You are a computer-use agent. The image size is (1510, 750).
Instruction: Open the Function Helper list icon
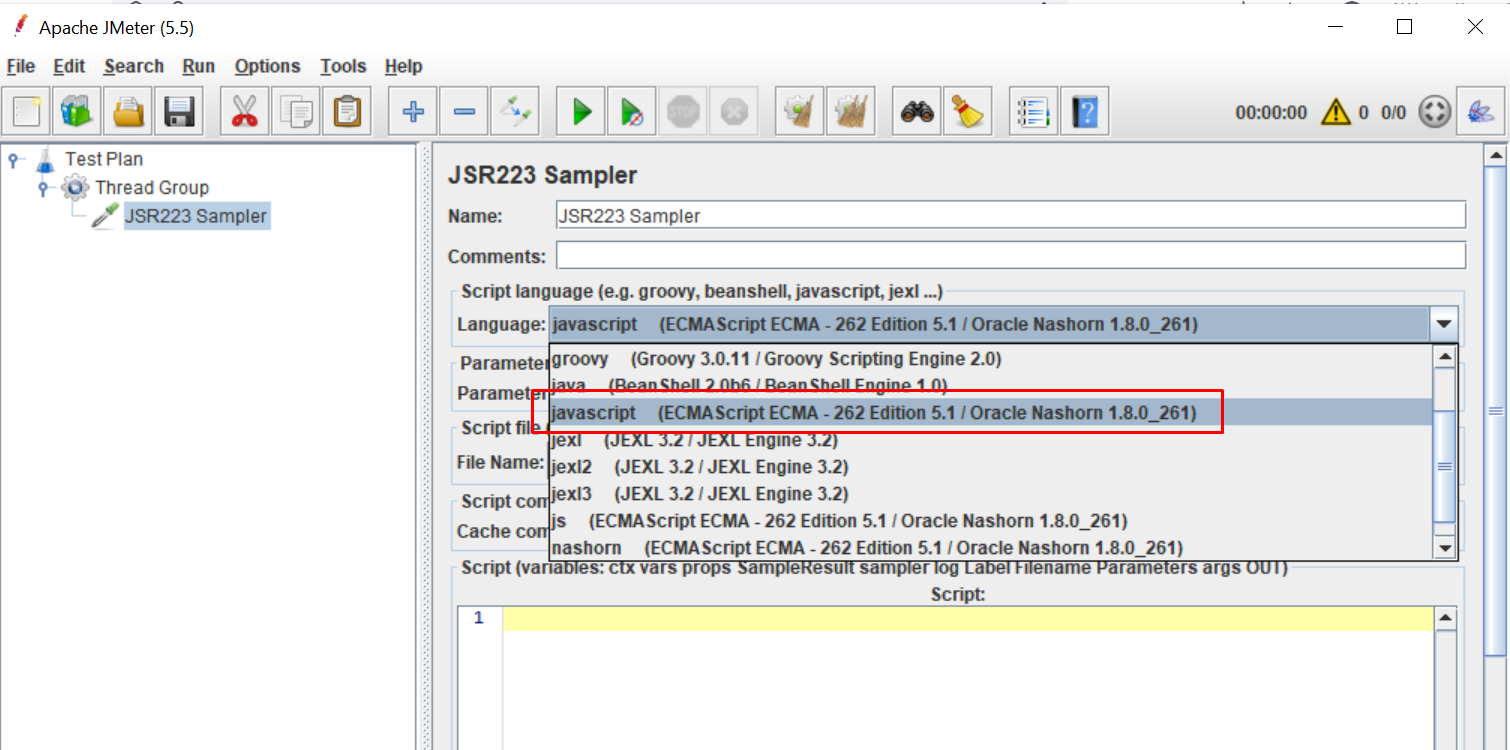click(1033, 110)
